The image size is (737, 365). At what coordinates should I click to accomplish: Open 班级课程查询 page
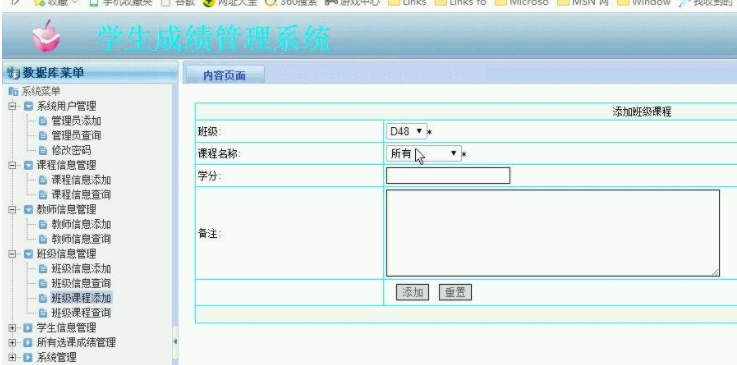pyautogui.click(x=81, y=313)
